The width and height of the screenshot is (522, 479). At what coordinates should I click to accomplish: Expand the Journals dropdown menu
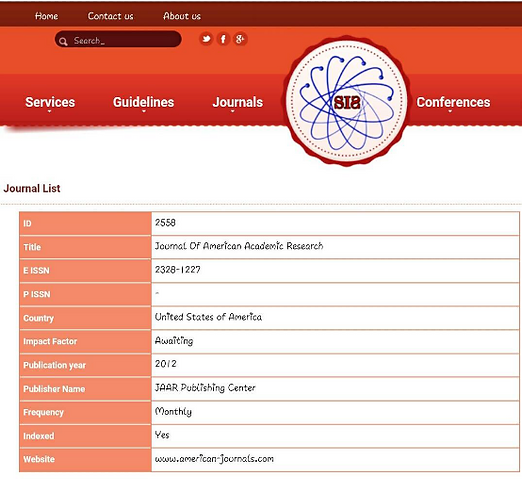click(x=238, y=103)
